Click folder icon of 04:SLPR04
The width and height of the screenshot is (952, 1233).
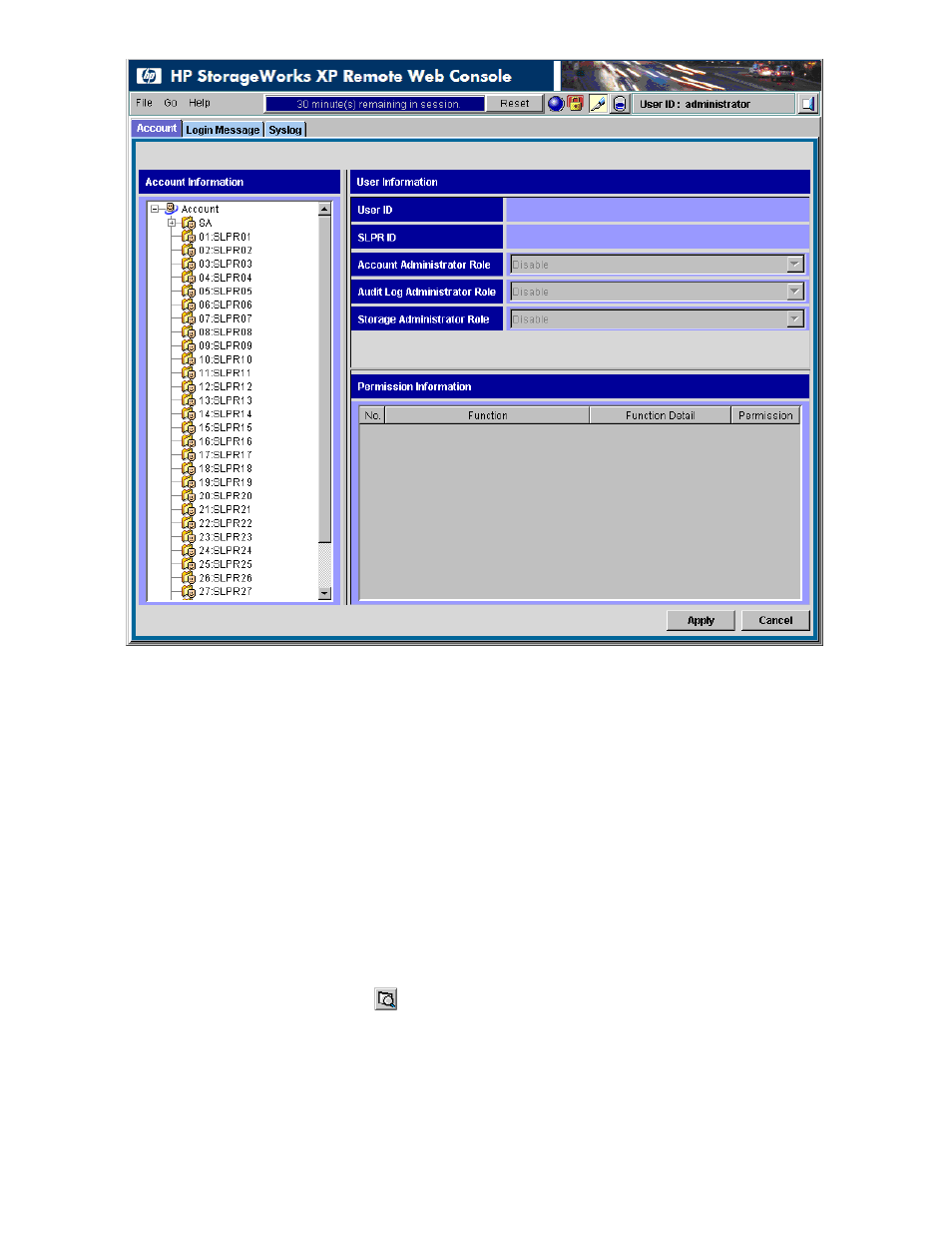coord(189,278)
